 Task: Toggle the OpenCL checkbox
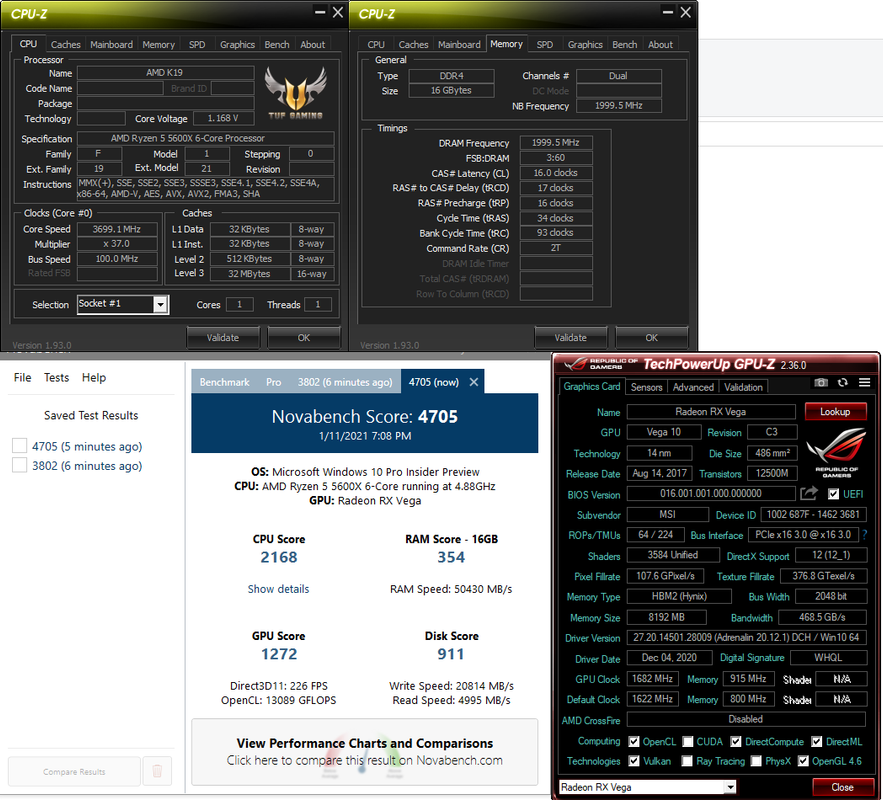coord(634,741)
